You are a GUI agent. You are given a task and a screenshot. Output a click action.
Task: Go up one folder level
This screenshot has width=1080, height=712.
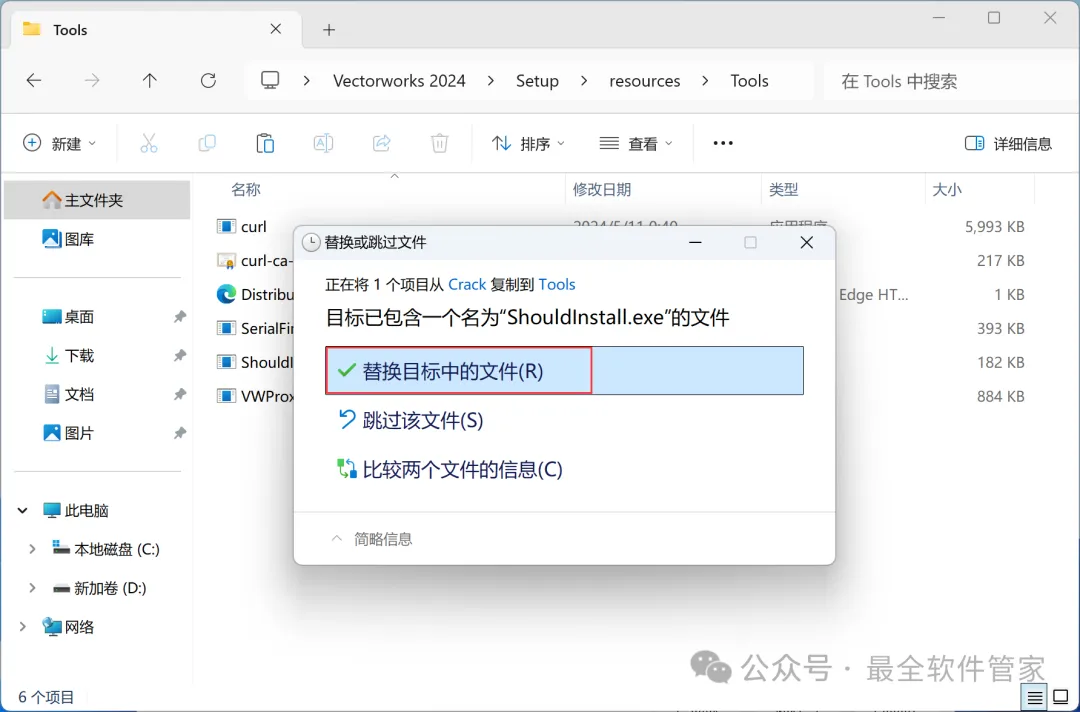click(x=149, y=81)
